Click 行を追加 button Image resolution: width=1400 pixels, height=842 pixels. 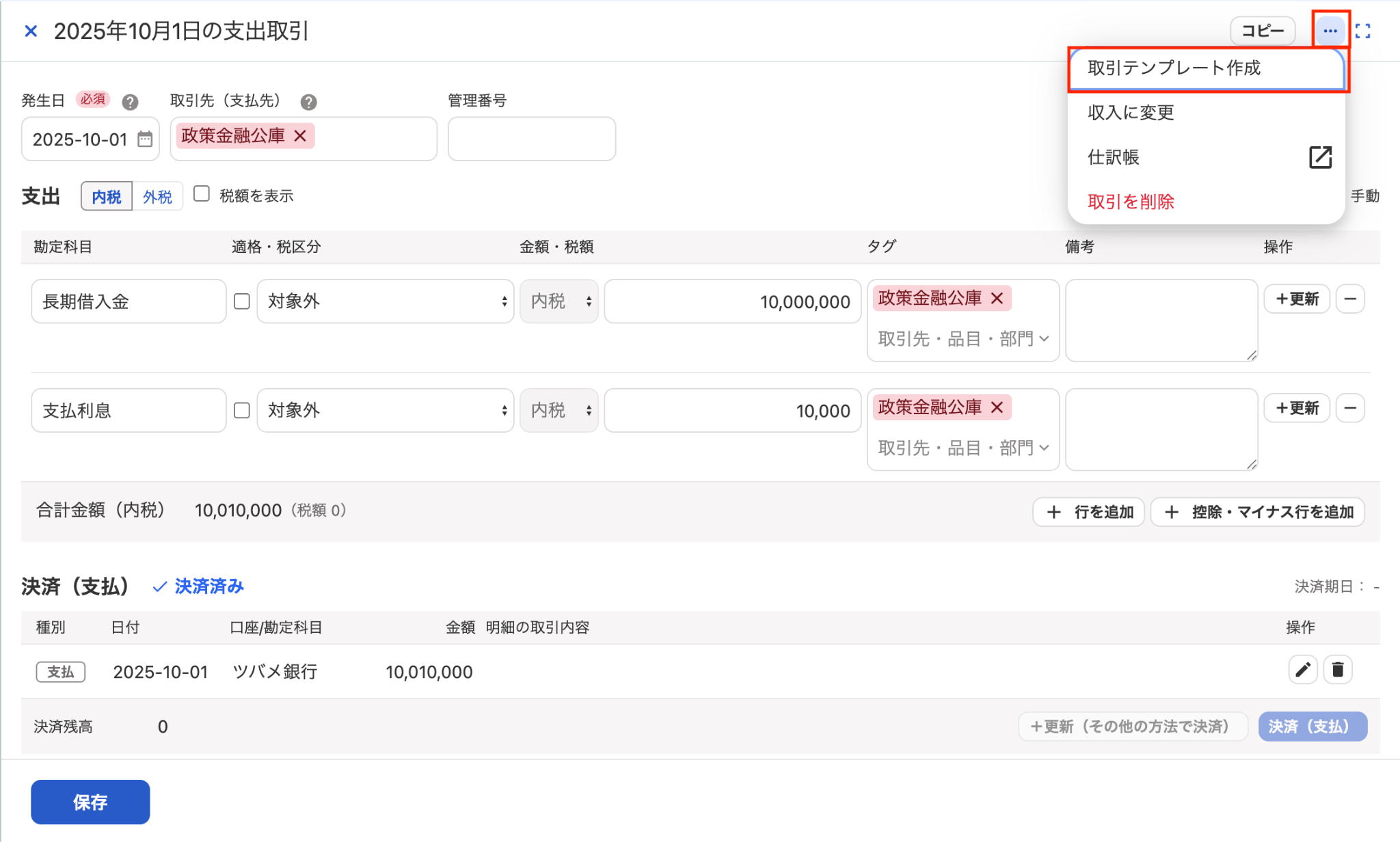[1088, 512]
